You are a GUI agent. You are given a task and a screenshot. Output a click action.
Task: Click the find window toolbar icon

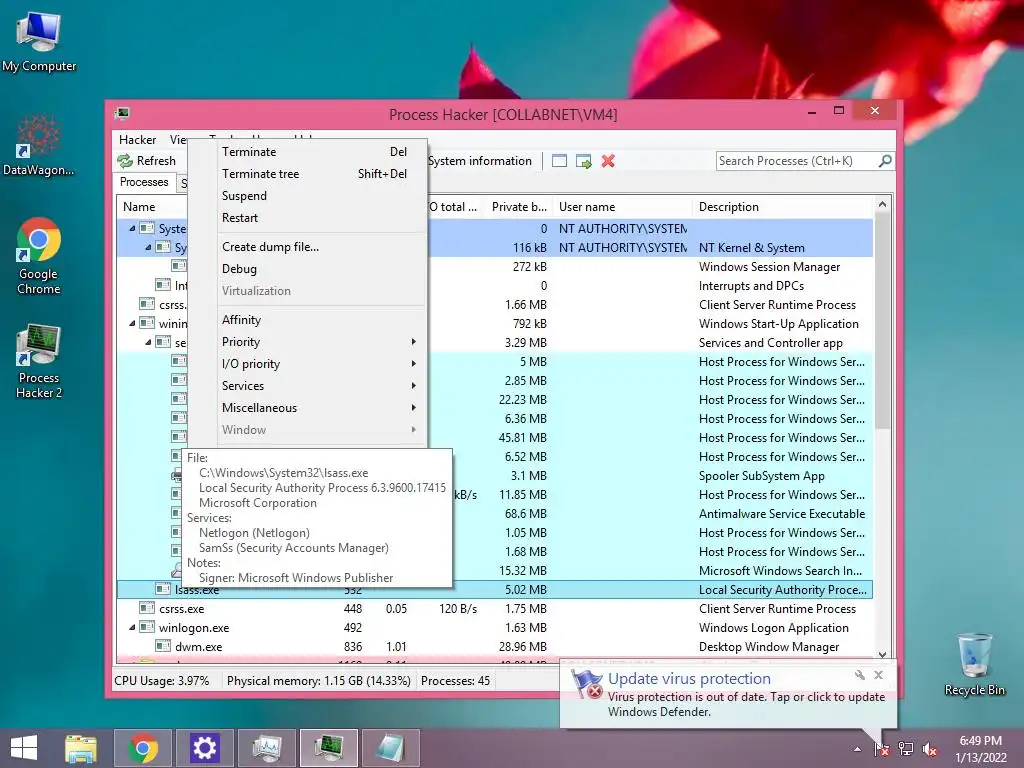click(560, 161)
